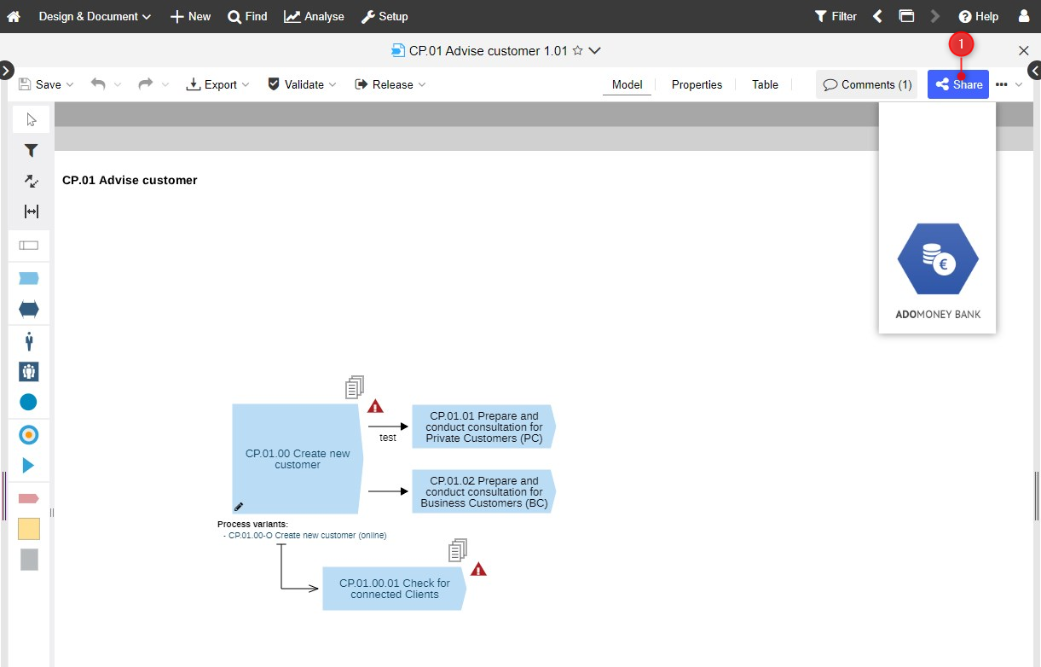Click the ADOMONEY BANK logo
This screenshot has height=667, width=1041.
point(937,271)
